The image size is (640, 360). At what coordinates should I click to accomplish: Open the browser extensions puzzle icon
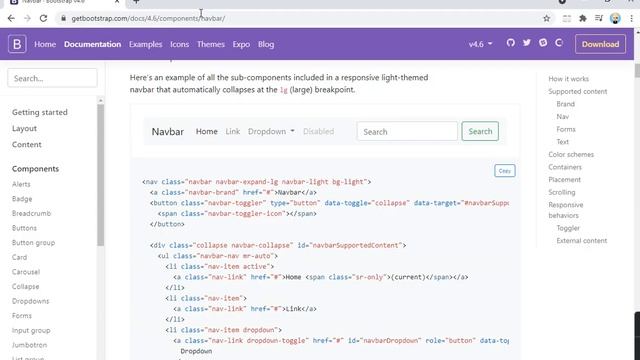[583, 18]
